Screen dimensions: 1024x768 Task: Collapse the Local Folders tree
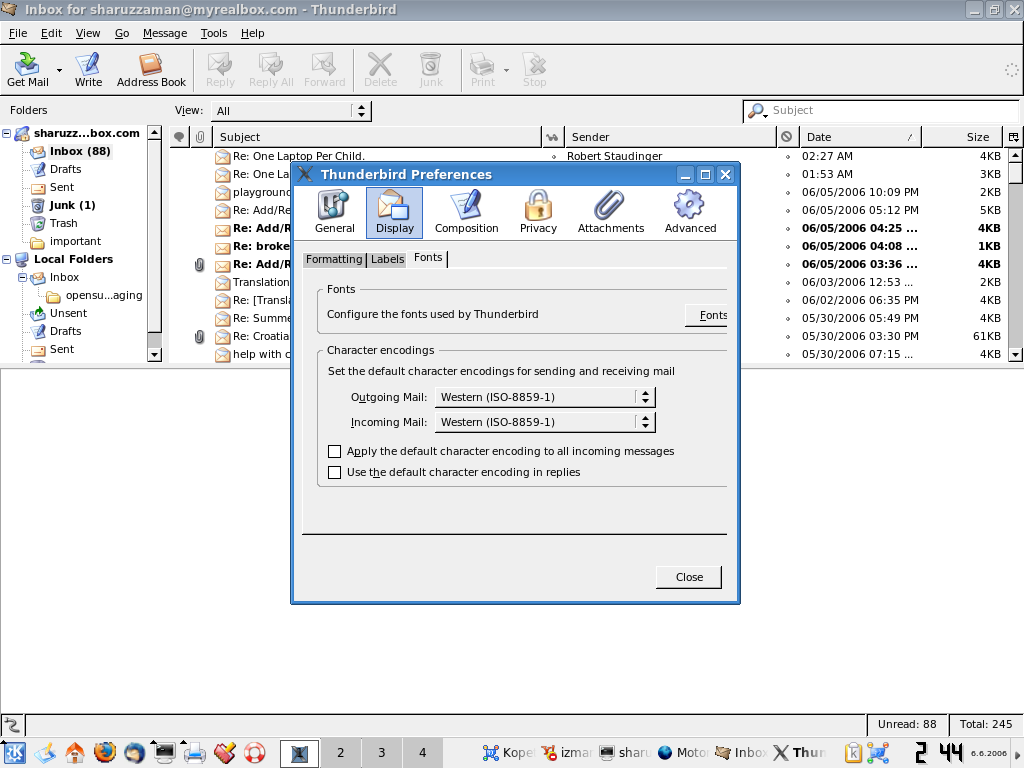click(x=7, y=259)
